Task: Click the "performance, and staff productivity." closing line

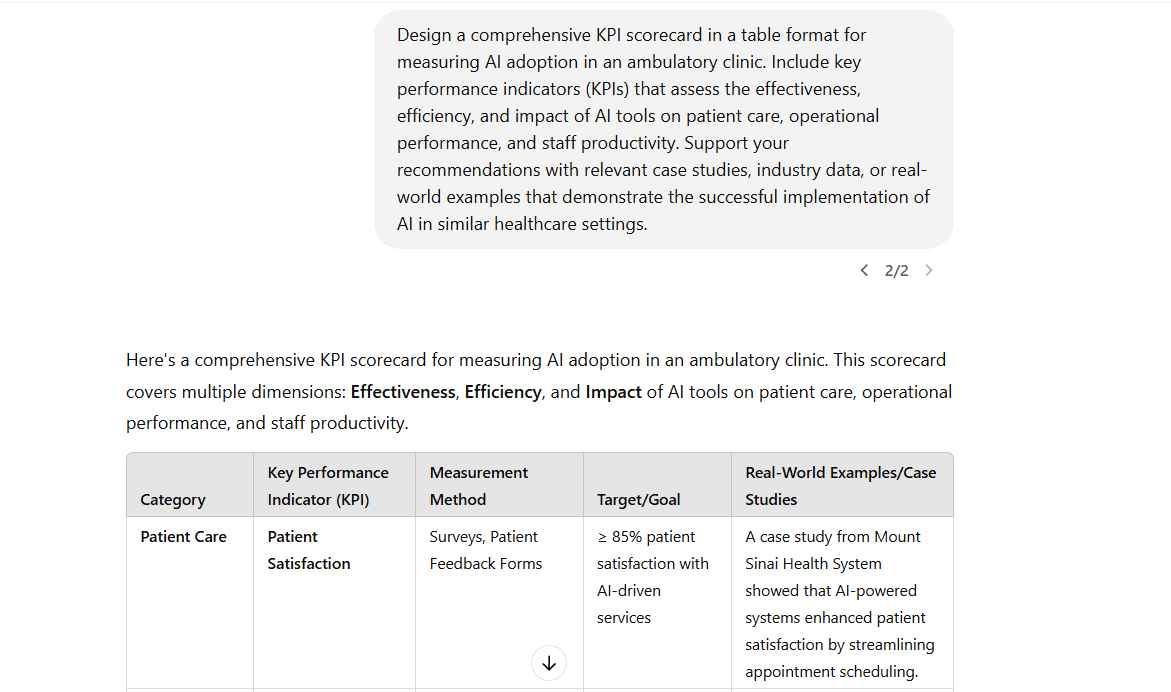Action: tap(267, 423)
